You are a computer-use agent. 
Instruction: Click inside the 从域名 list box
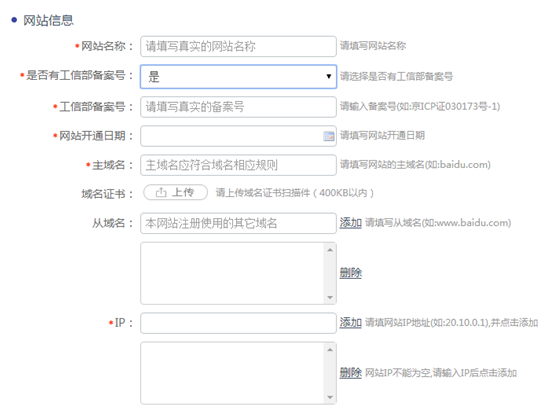233,273
